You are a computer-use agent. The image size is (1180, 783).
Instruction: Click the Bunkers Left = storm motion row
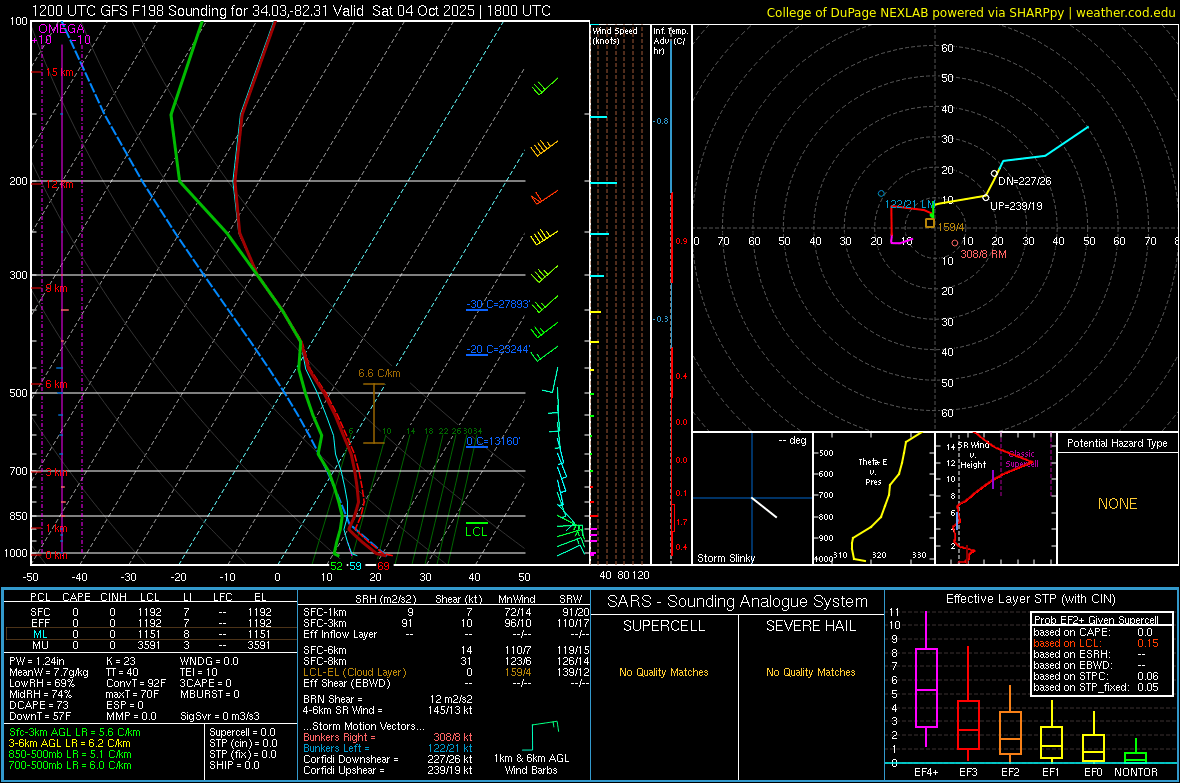388,748
